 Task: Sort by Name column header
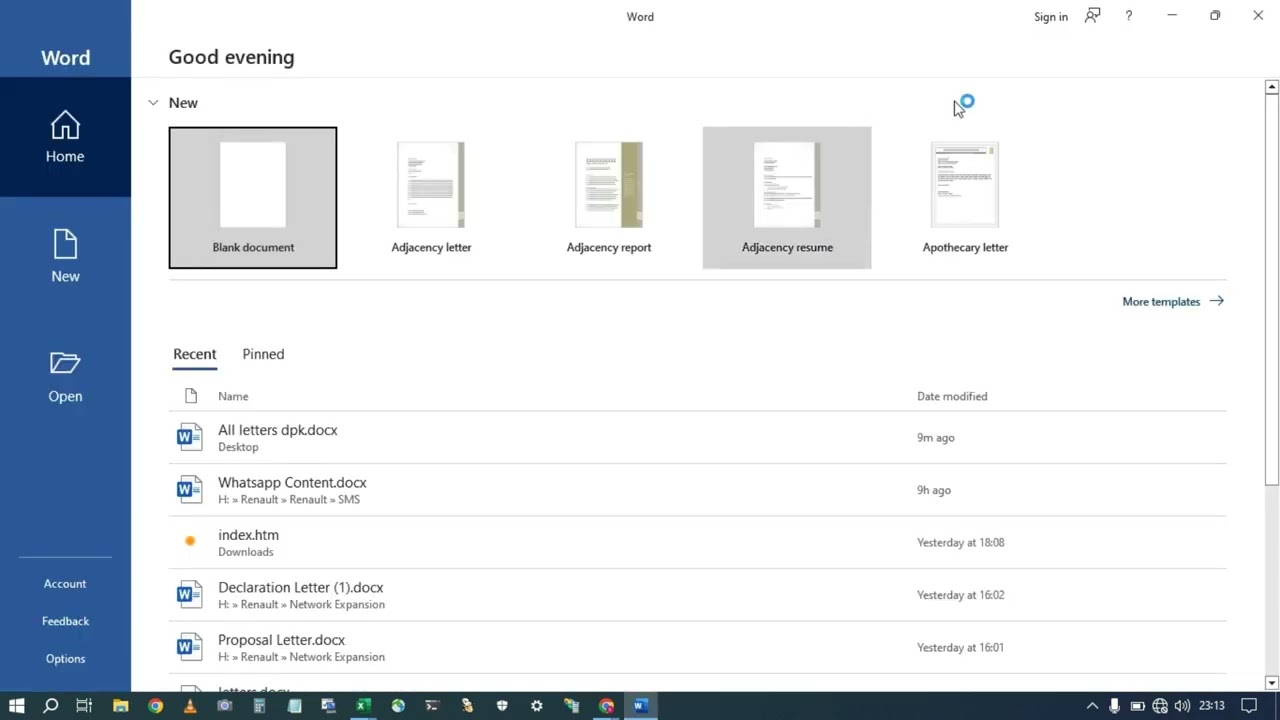233,396
